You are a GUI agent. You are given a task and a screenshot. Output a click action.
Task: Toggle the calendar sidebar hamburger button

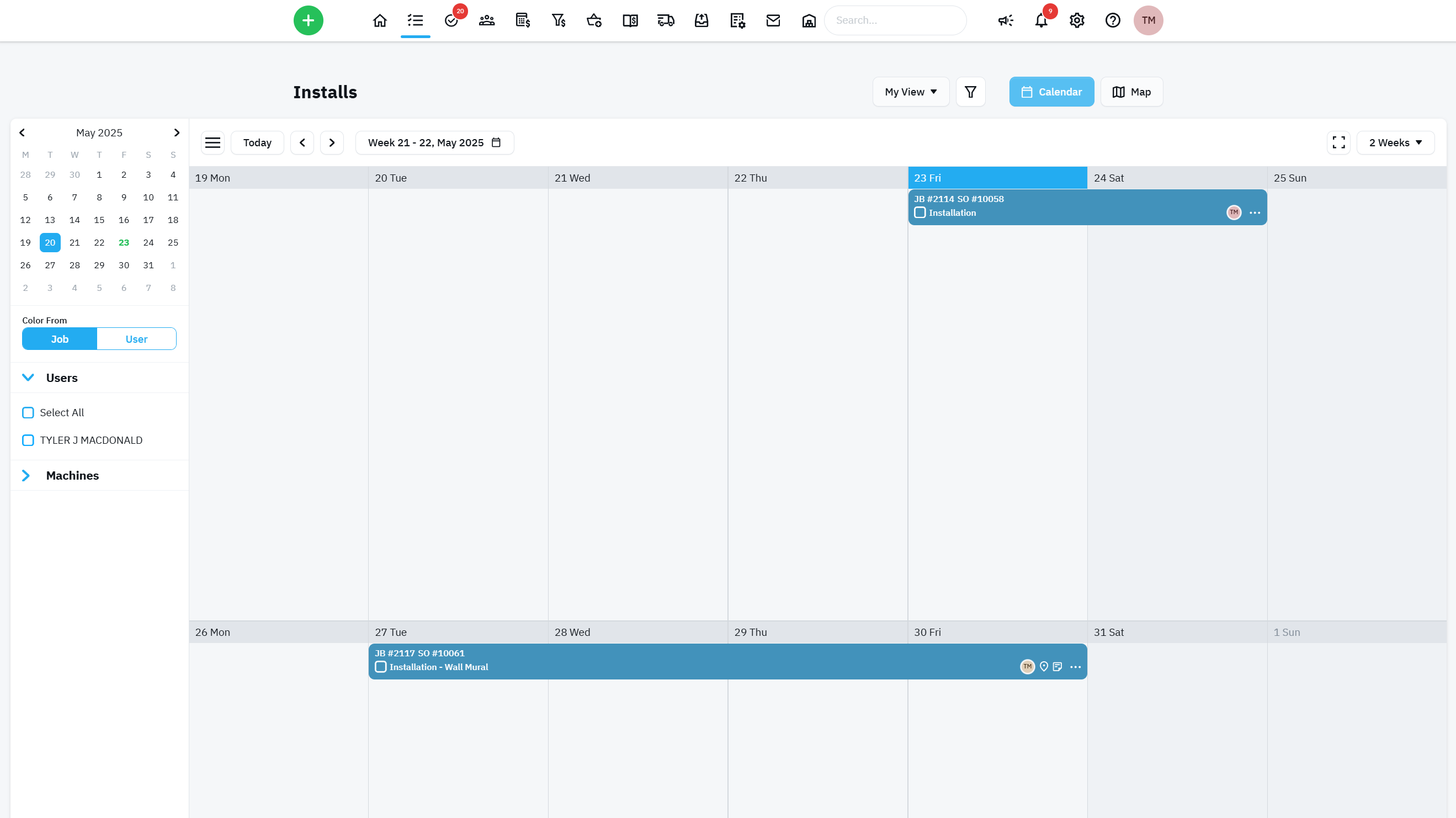coord(212,142)
